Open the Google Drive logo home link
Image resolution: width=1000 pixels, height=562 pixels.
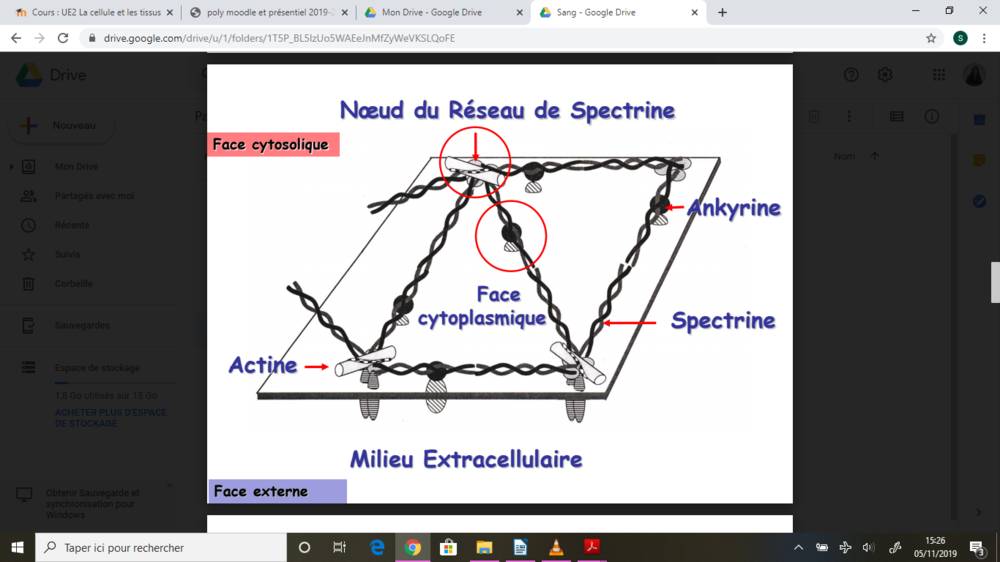(x=51, y=75)
